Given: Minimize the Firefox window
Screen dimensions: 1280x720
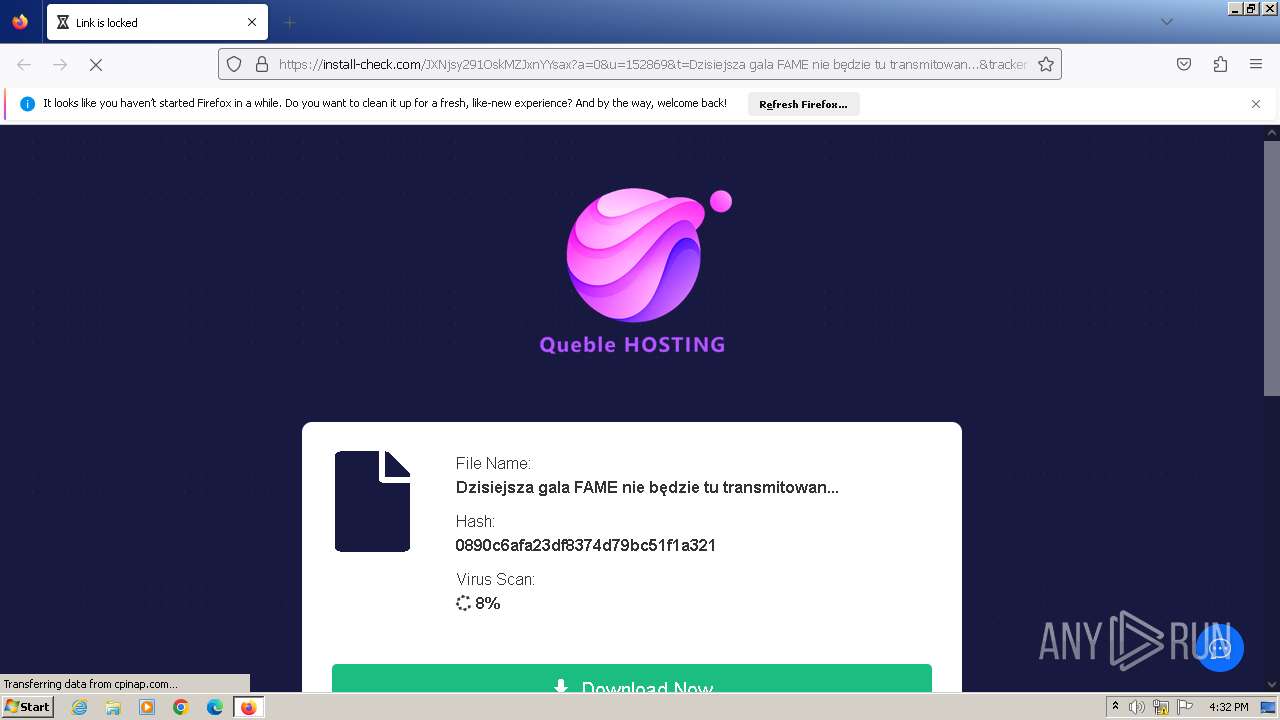Looking at the screenshot, I should click(1236, 8).
